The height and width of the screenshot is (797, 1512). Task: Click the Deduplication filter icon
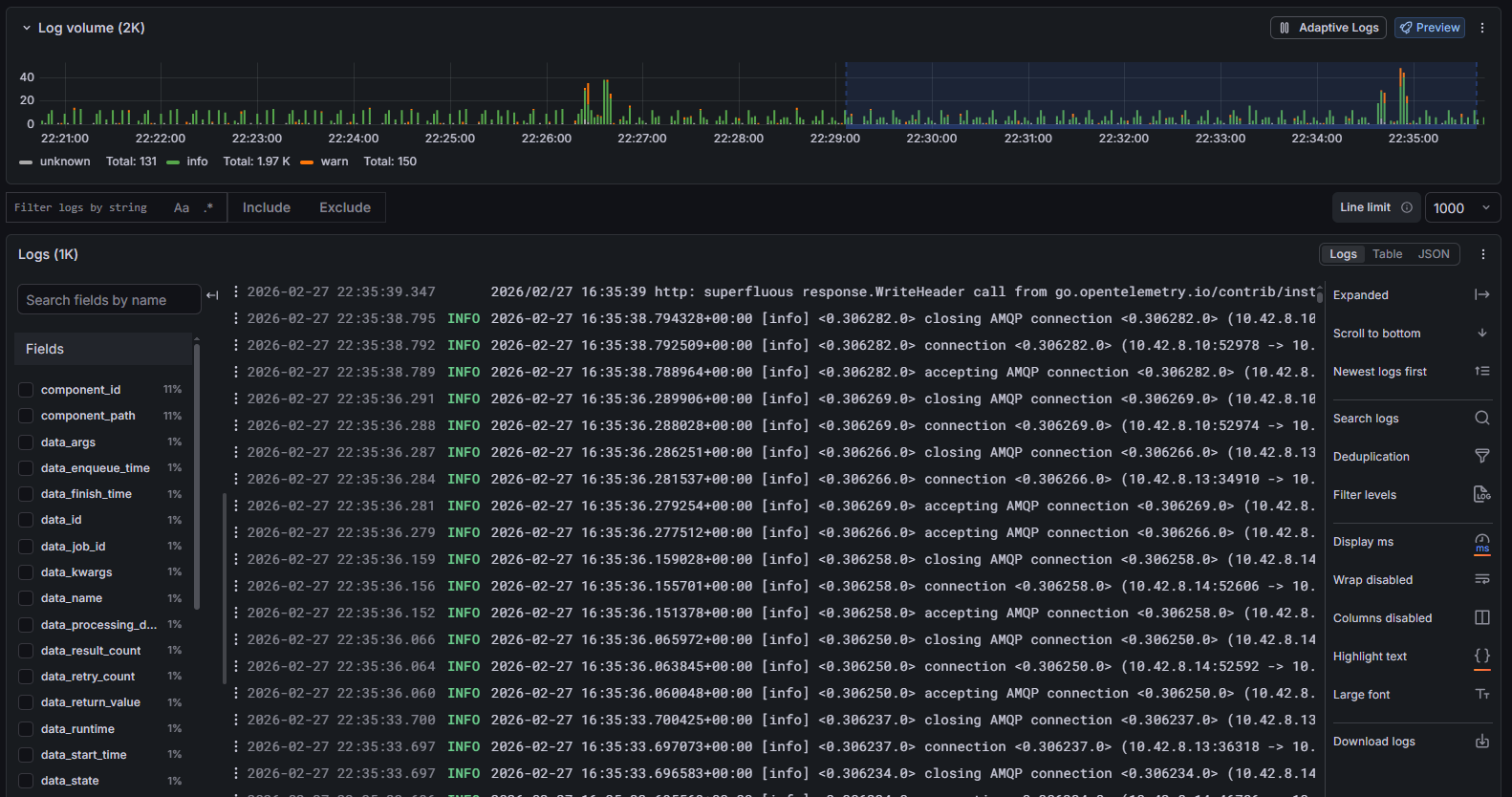1481,456
